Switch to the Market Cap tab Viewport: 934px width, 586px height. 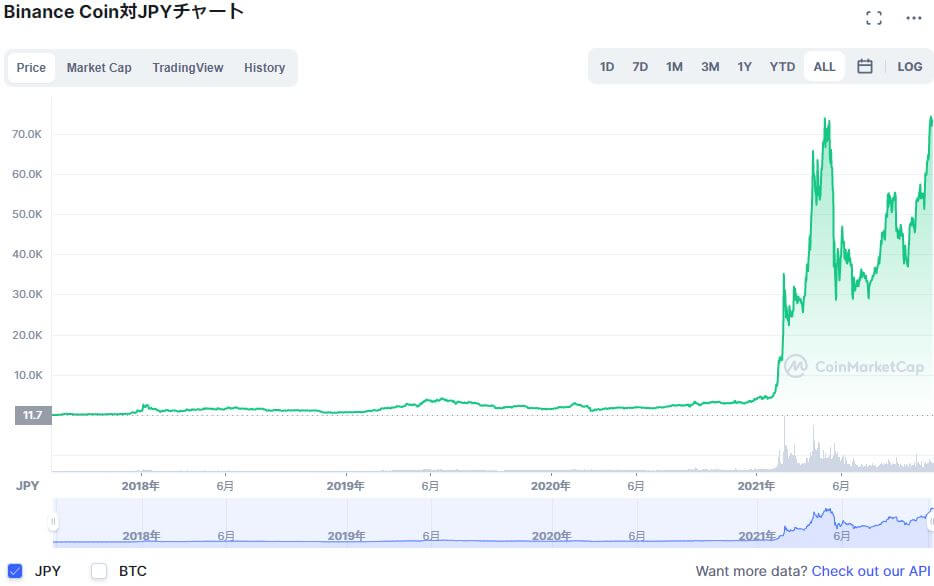tap(99, 68)
